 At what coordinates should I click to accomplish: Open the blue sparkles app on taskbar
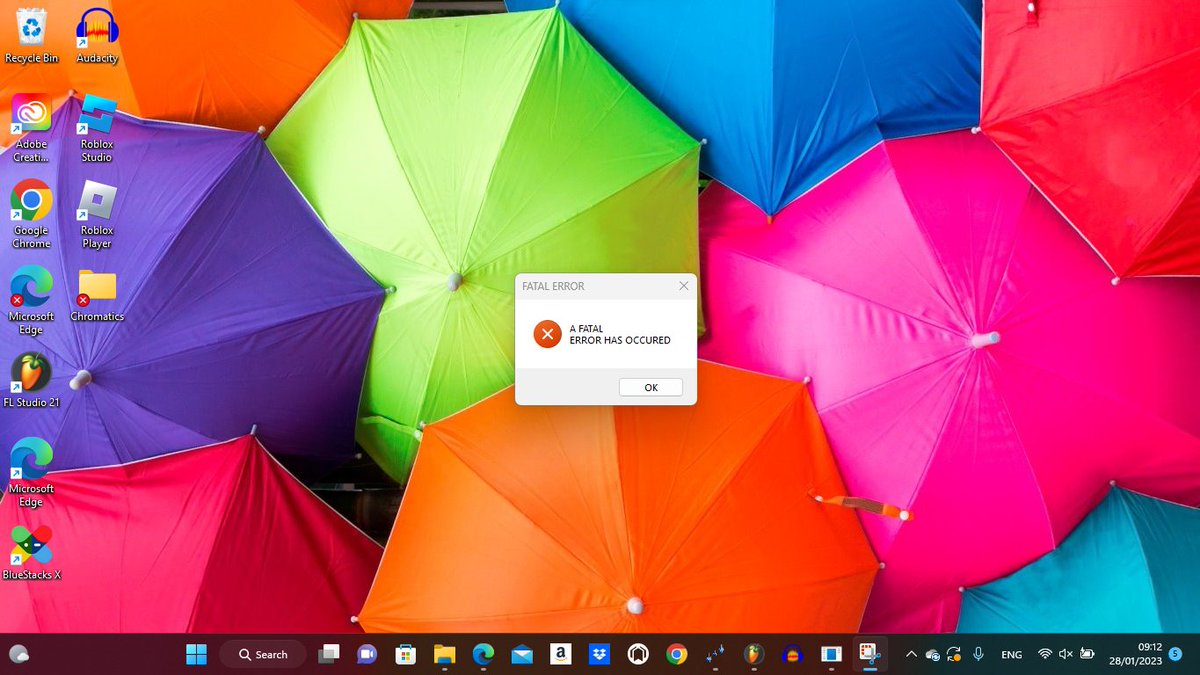tap(715, 654)
